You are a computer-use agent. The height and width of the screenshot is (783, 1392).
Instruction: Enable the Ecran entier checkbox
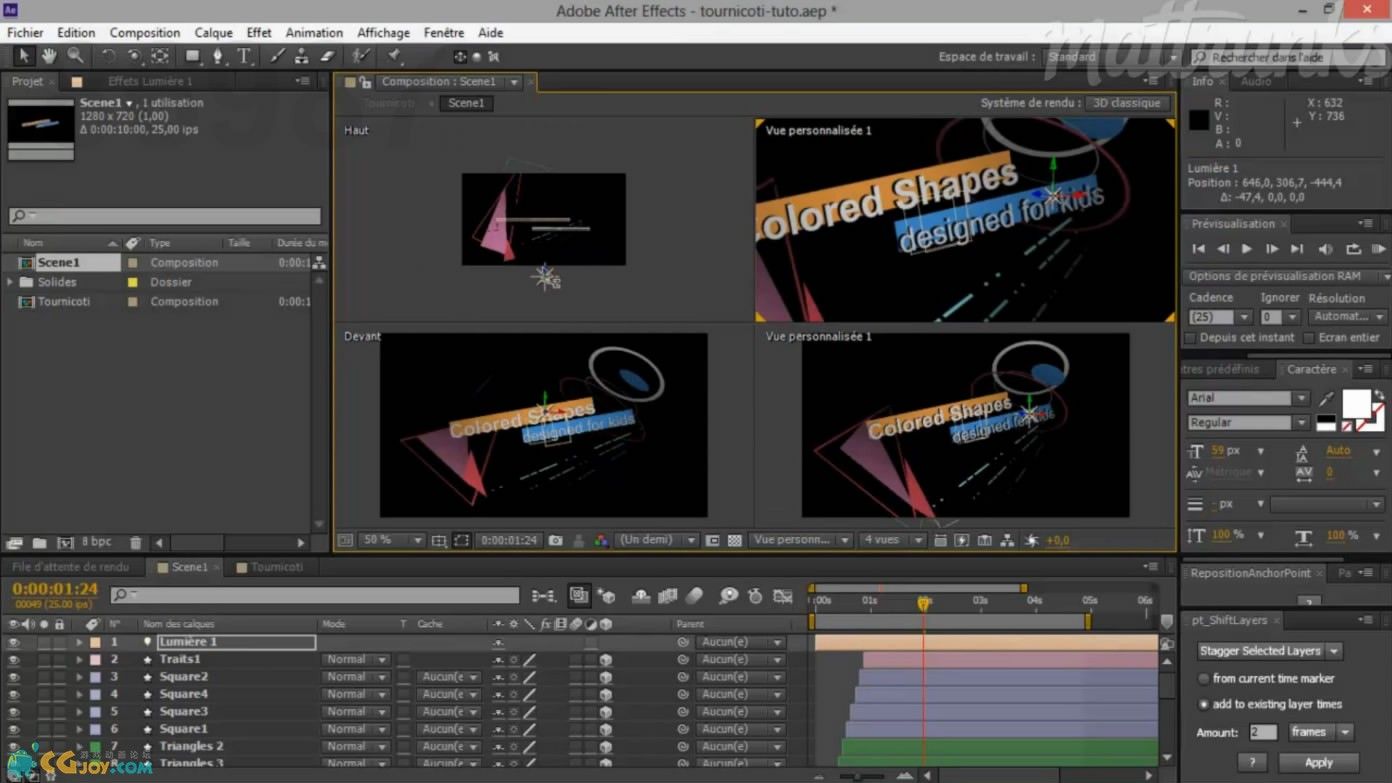[1309, 338]
